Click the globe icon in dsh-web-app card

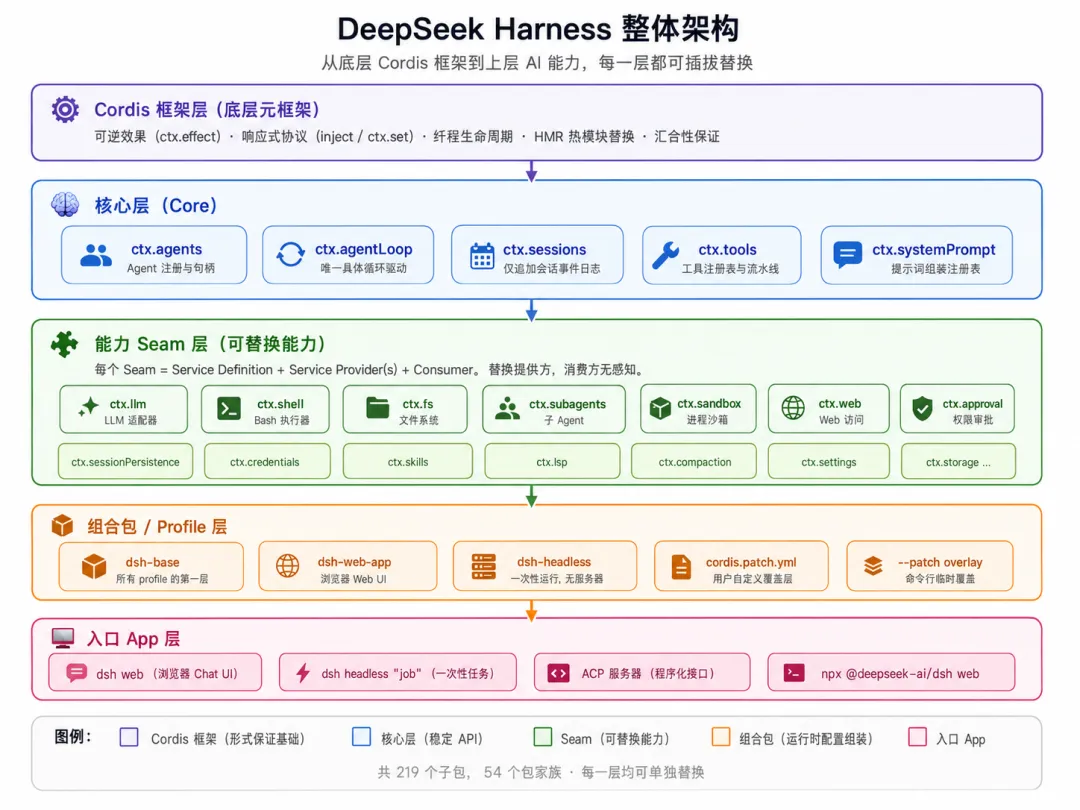click(287, 565)
